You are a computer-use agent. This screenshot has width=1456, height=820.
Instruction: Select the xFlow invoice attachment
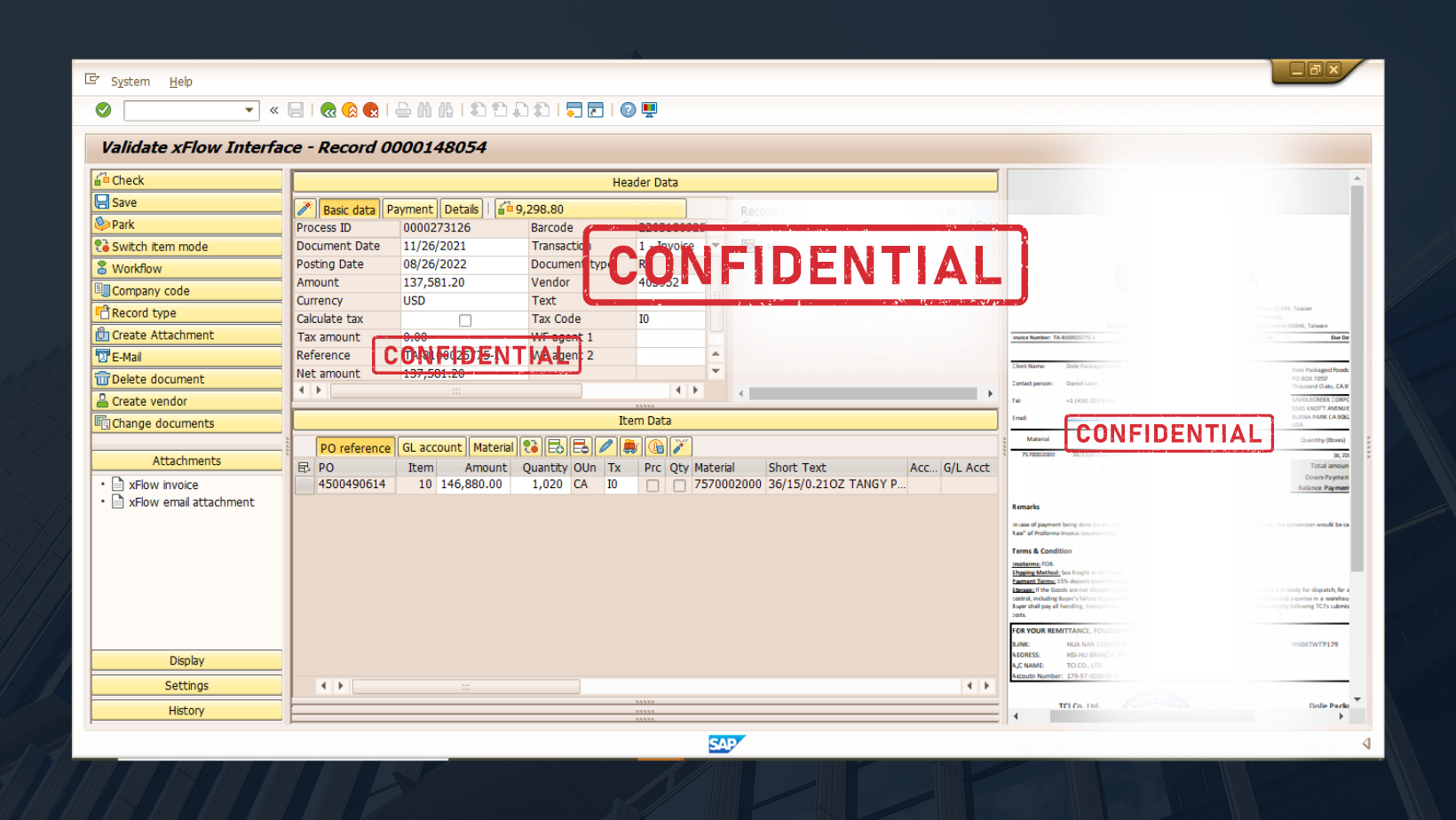tap(163, 485)
